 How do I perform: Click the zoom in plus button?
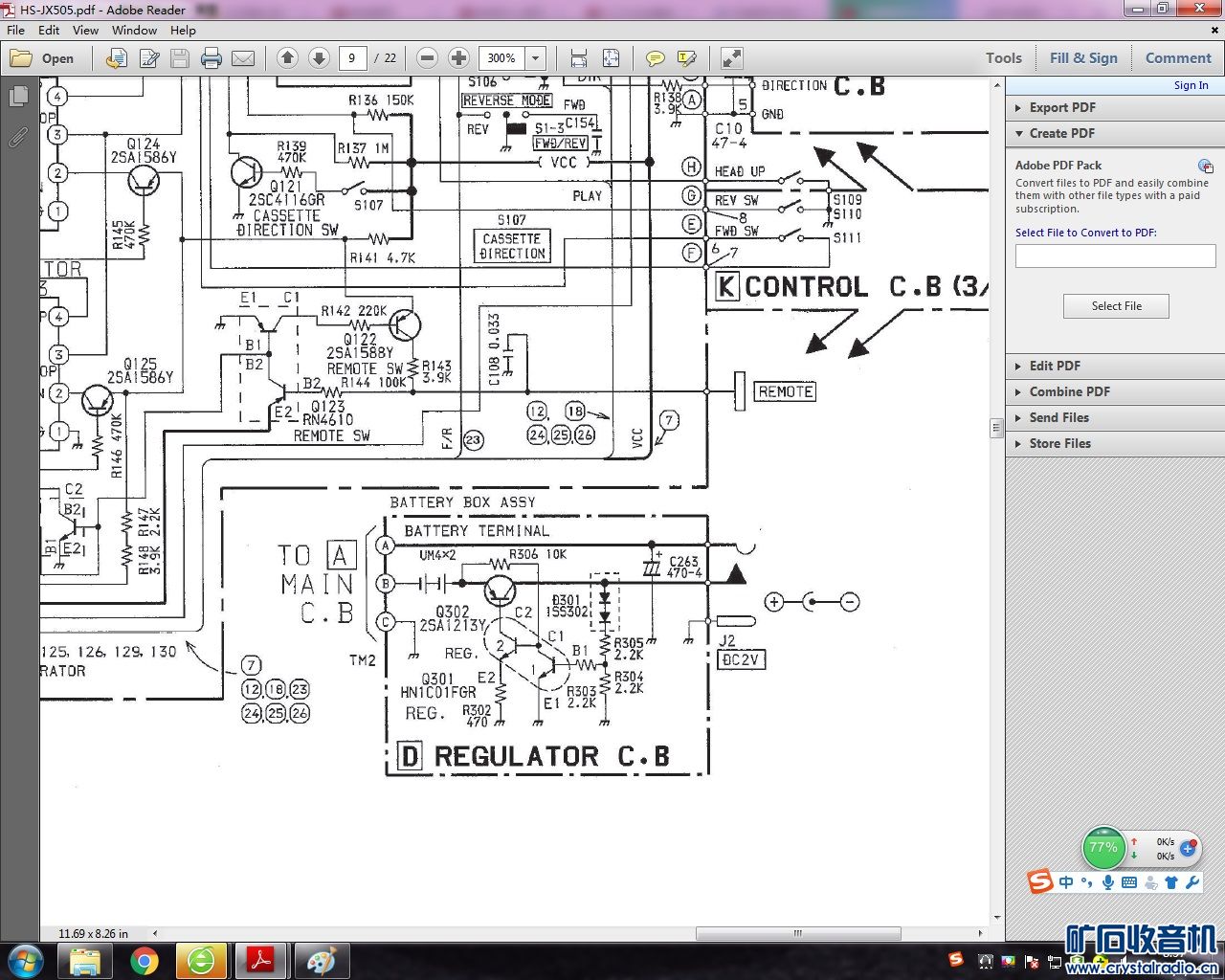click(458, 58)
